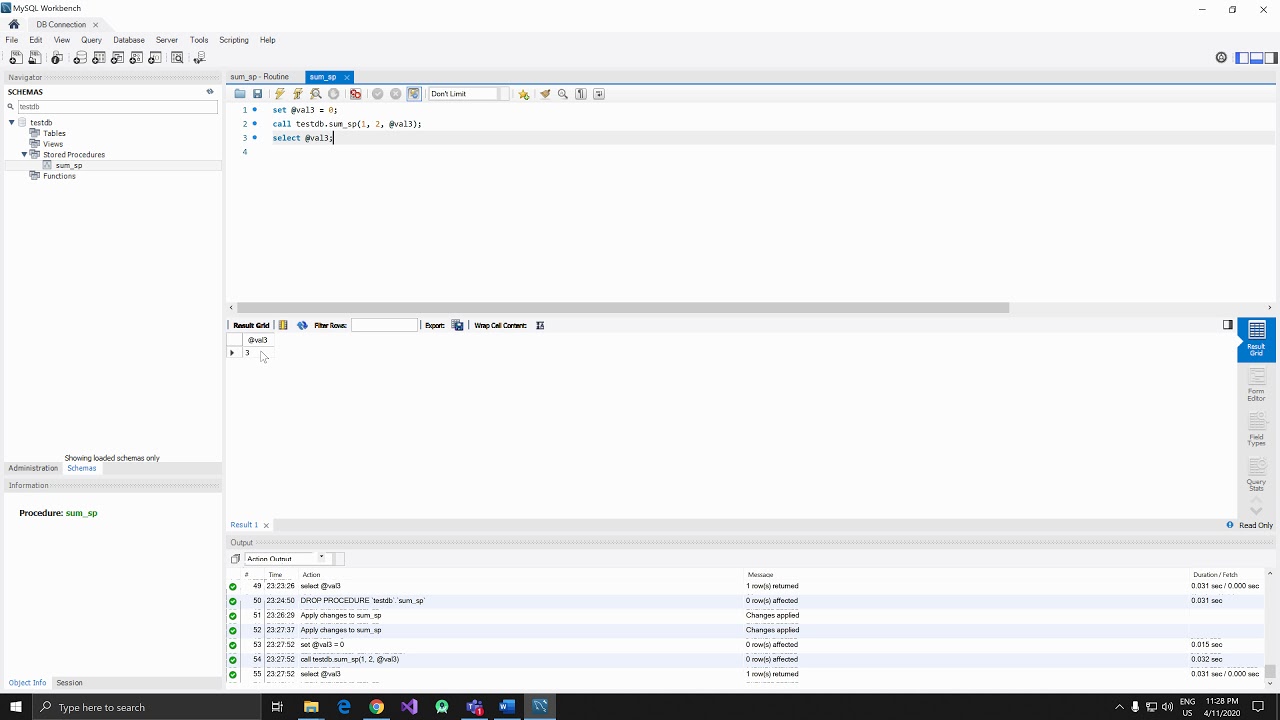Toggle autocommit mode button
The image size is (1280, 720).
click(414, 94)
